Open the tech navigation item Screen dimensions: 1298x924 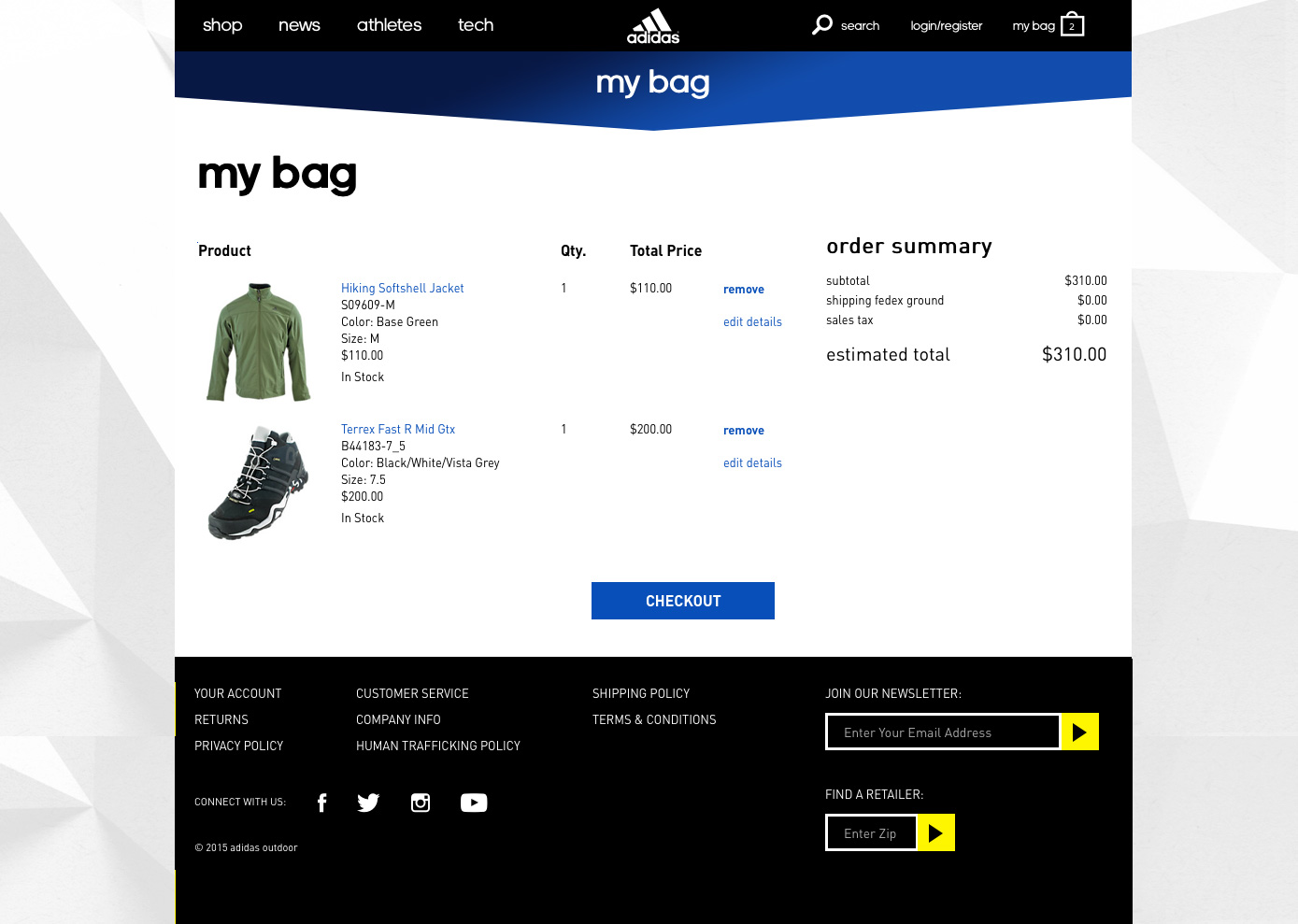coord(476,25)
